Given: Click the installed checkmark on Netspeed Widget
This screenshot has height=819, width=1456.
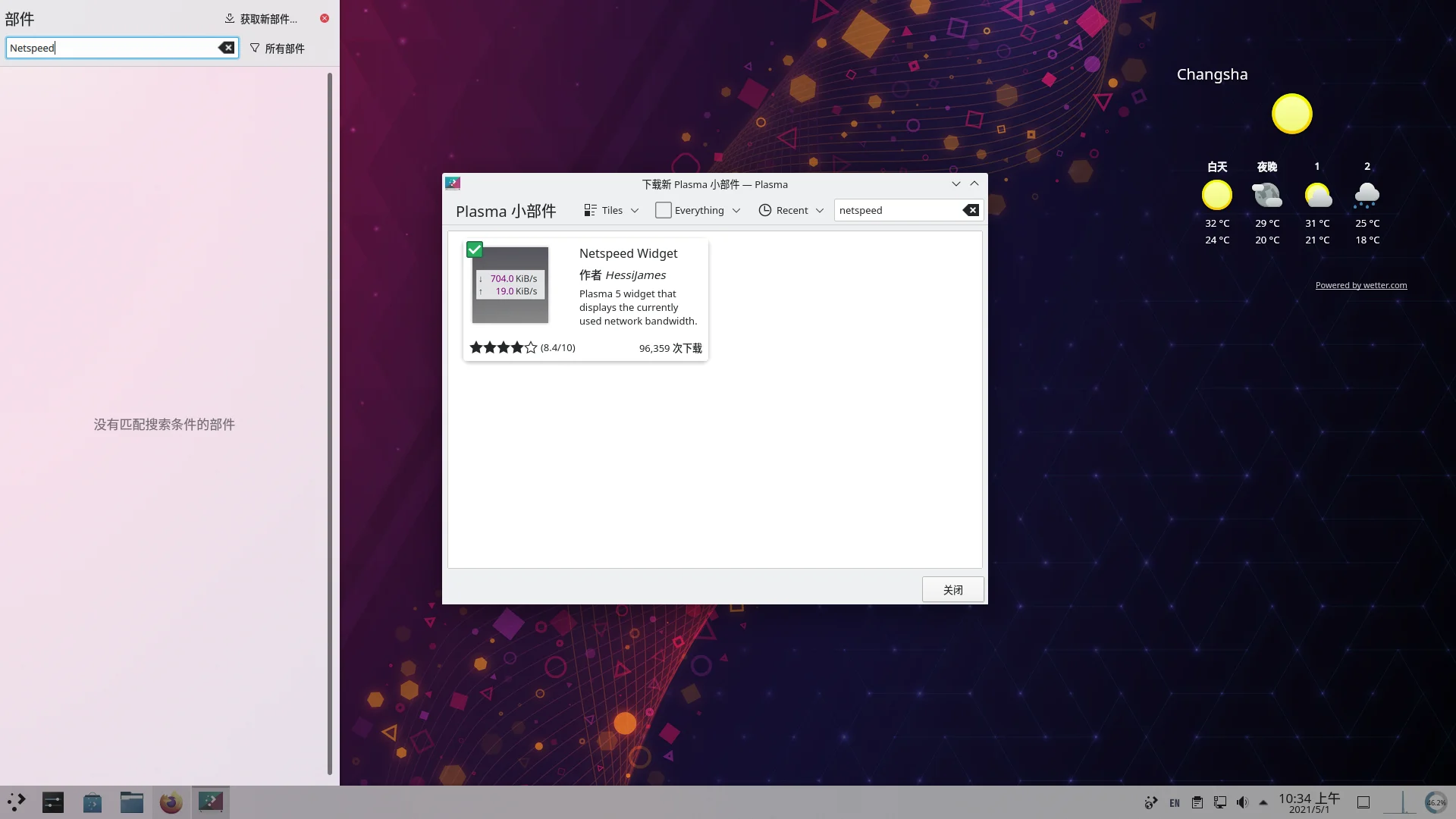Looking at the screenshot, I should click(x=475, y=249).
